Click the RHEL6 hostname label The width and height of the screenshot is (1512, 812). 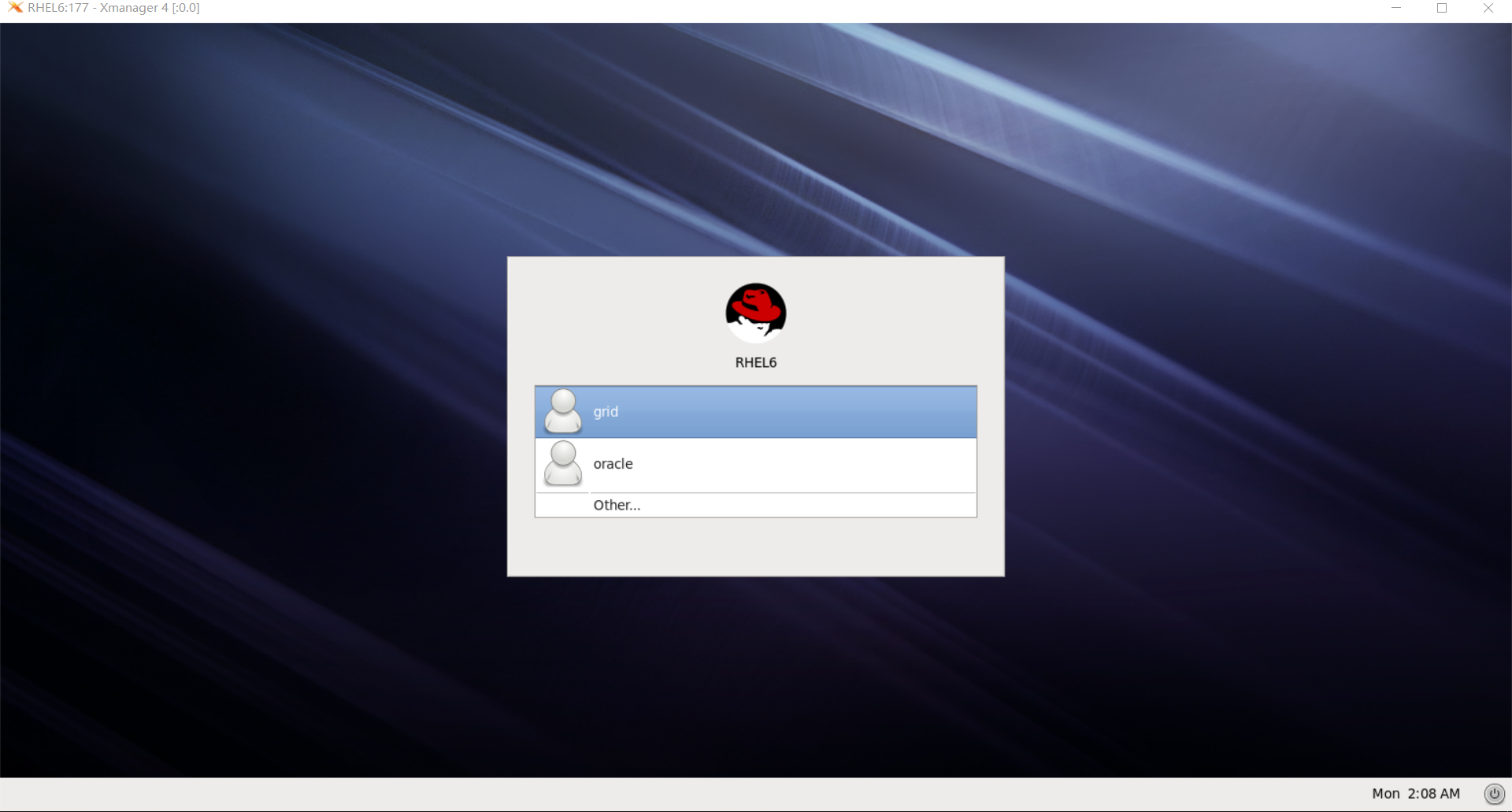(x=756, y=362)
